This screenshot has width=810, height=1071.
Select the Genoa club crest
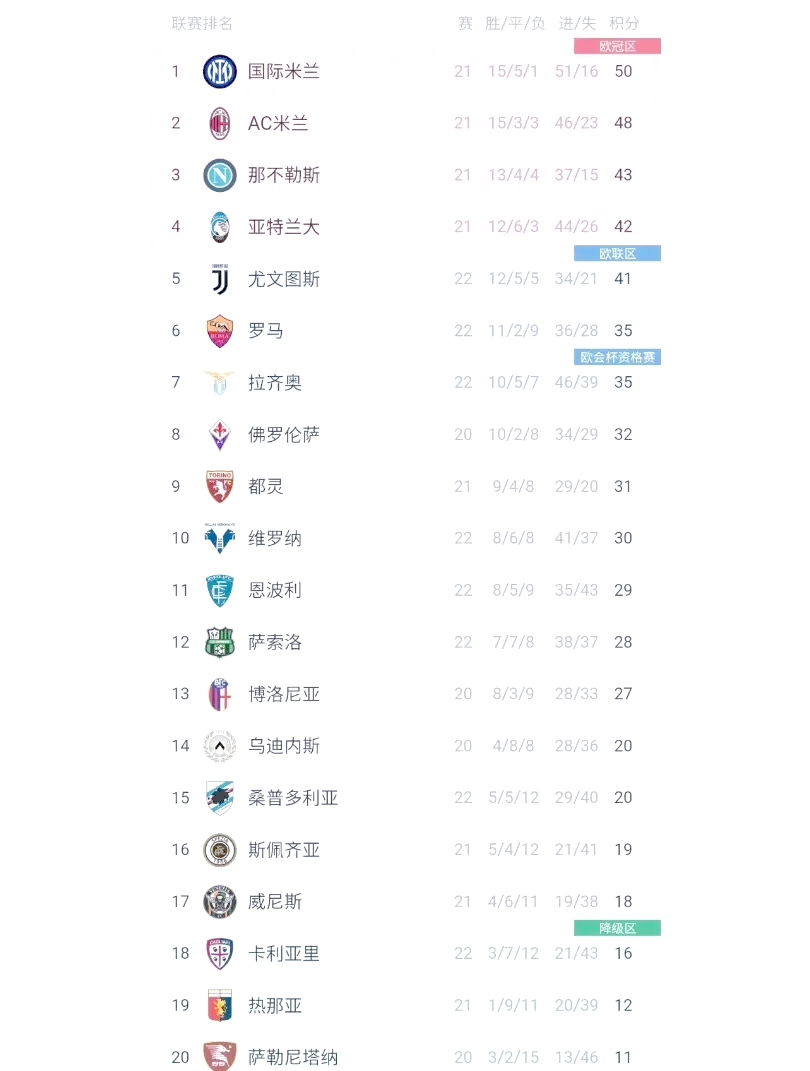(x=220, y=1005)
